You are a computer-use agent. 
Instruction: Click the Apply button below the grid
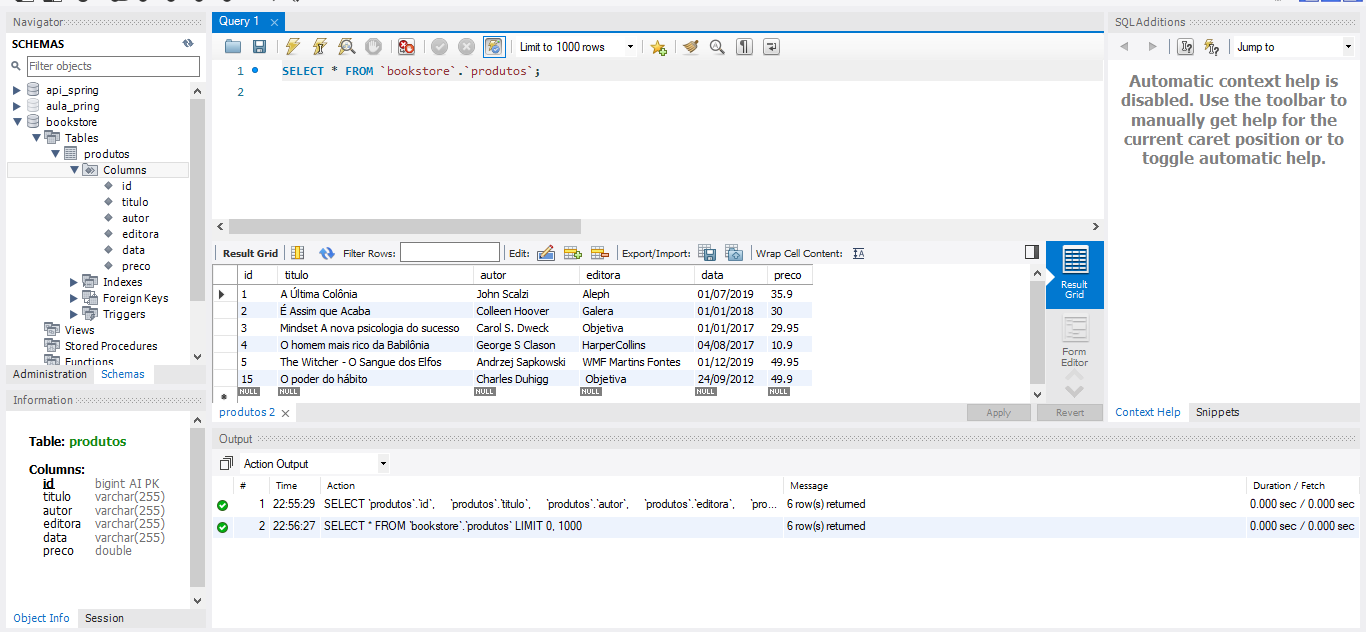[998, 411]
